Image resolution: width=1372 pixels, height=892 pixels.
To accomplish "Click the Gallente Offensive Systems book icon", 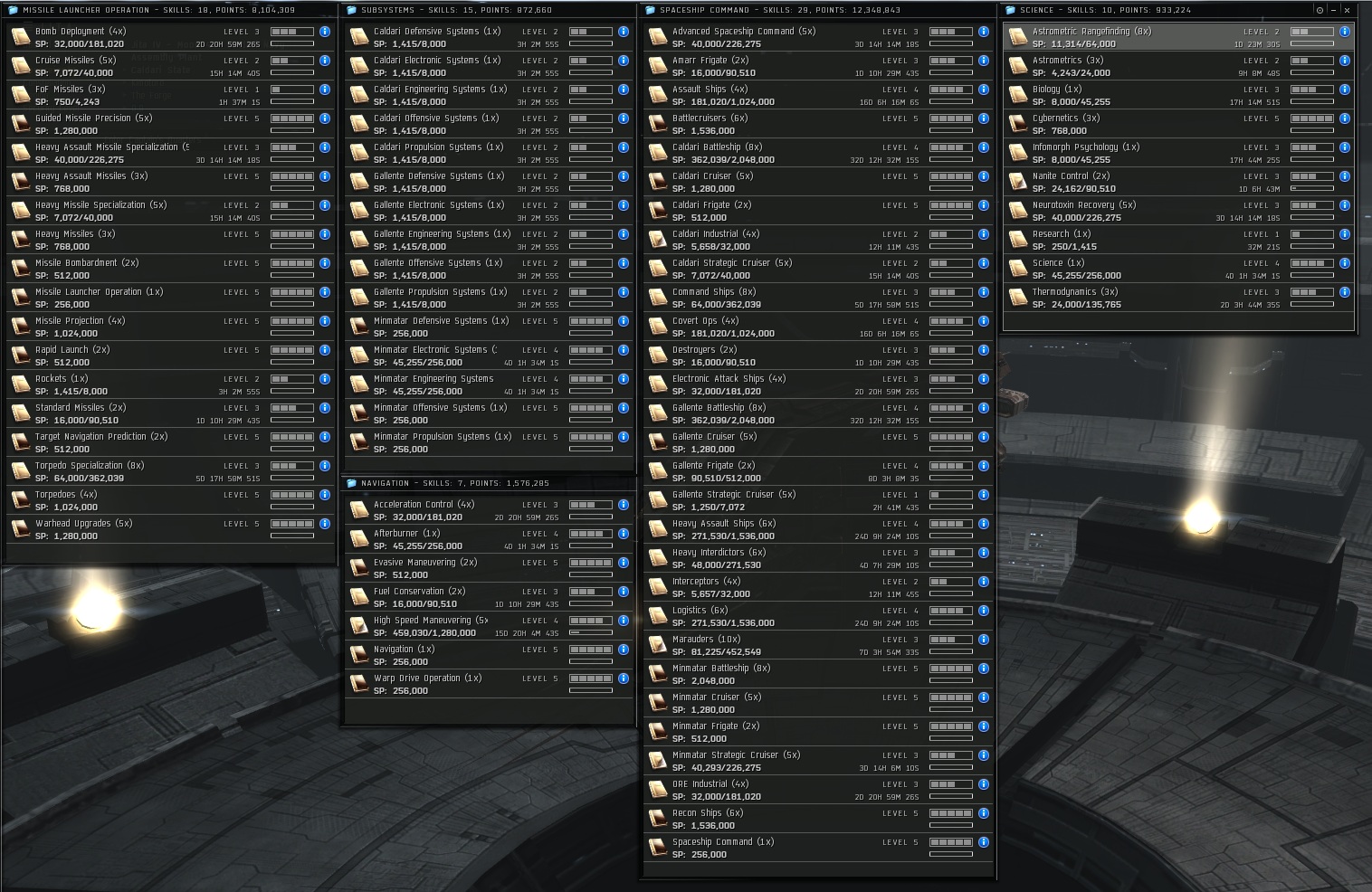I will 359,269.
